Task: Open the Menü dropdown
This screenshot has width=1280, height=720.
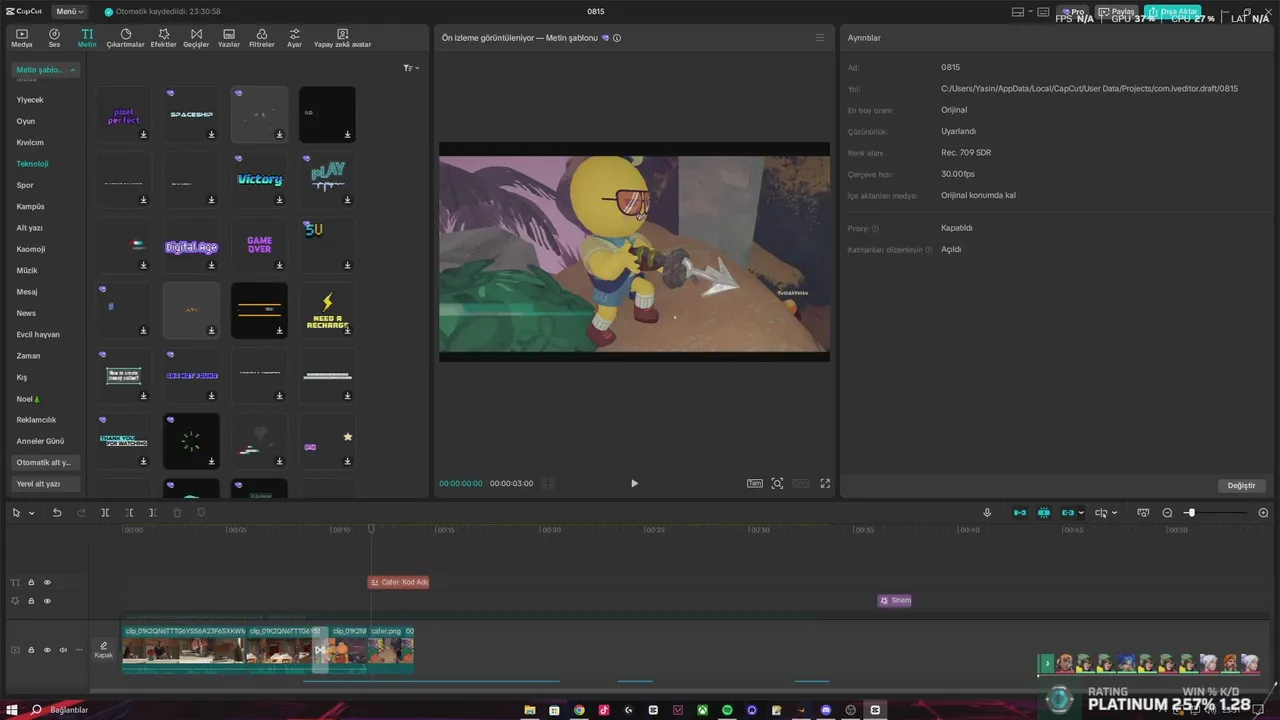Action: click(x=69, y=11)
